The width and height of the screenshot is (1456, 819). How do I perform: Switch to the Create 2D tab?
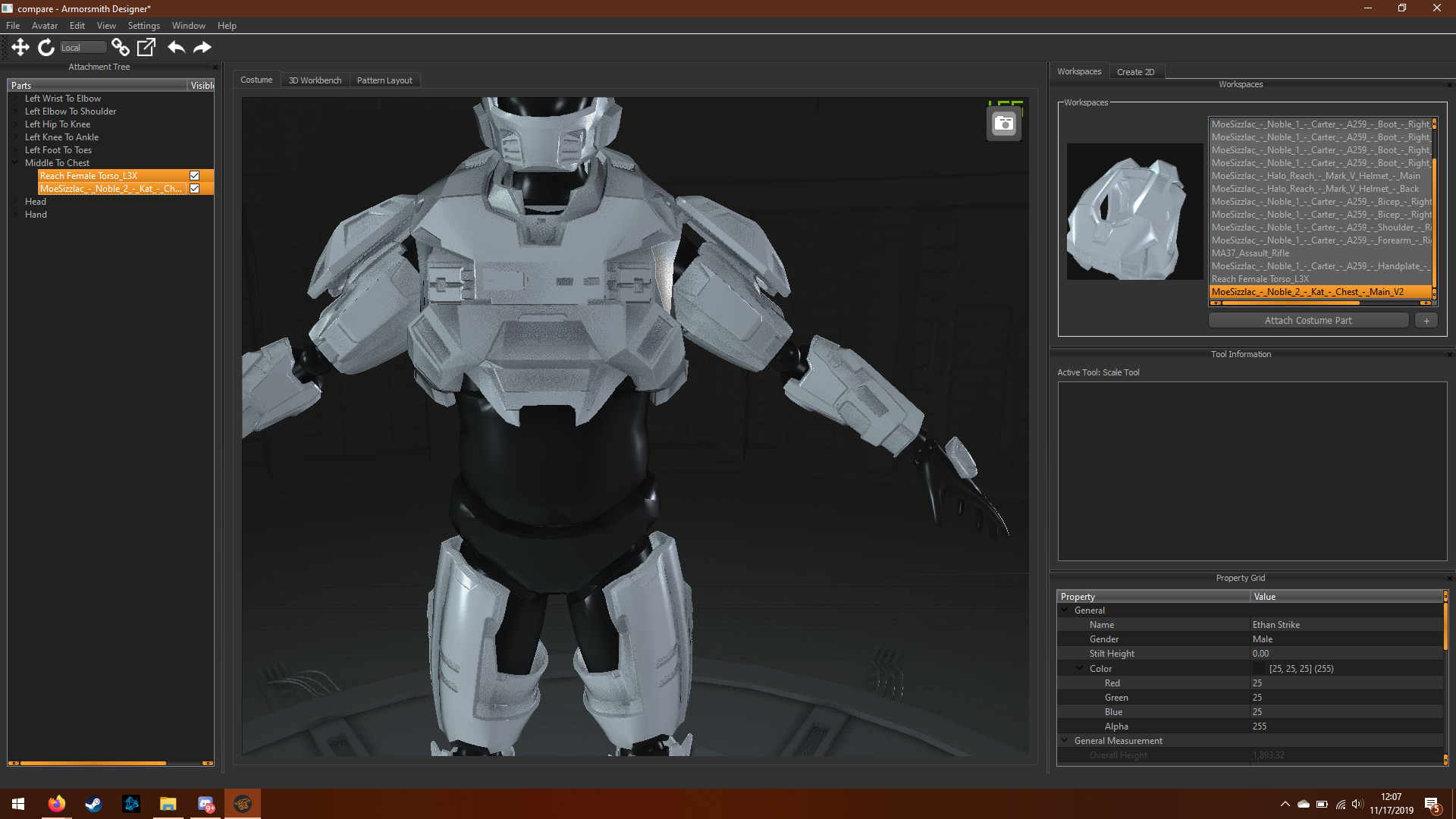coord(1135,72)
